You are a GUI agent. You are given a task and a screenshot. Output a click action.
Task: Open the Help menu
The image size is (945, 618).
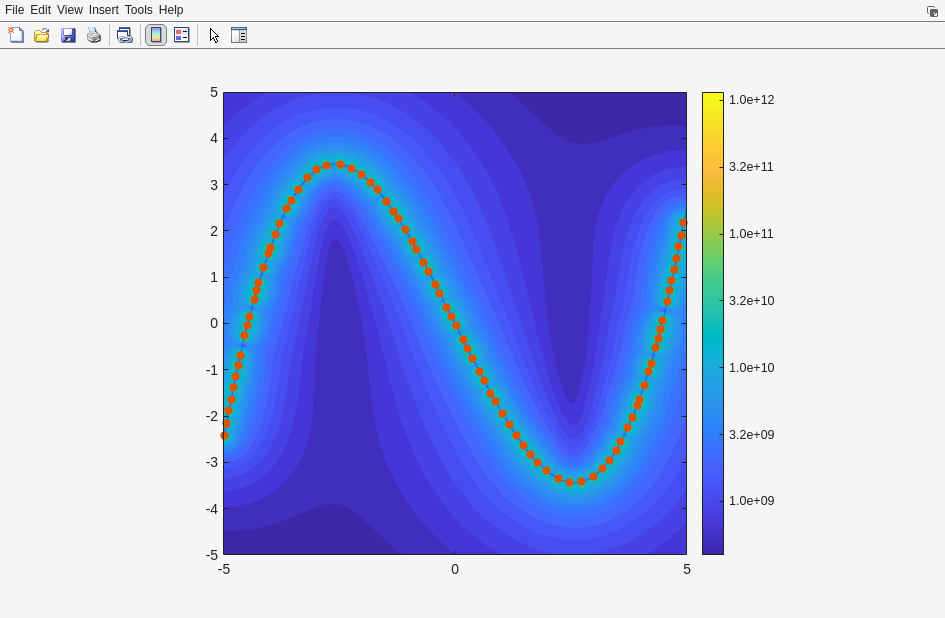171,10
